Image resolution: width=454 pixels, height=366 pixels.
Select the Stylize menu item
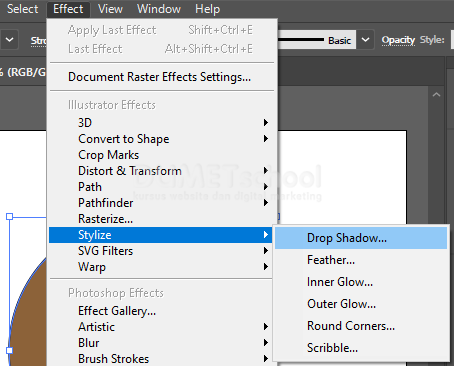click(162, 235)
